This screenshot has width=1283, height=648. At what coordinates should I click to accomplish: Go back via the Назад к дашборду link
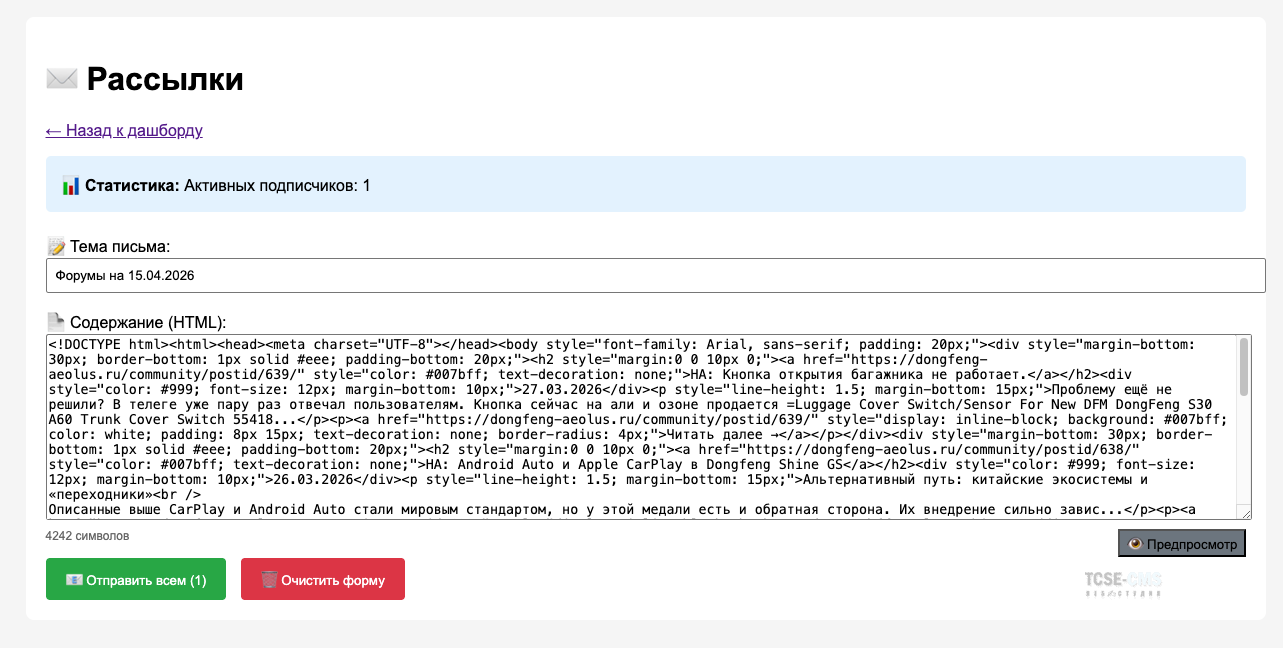coord(124,131)
